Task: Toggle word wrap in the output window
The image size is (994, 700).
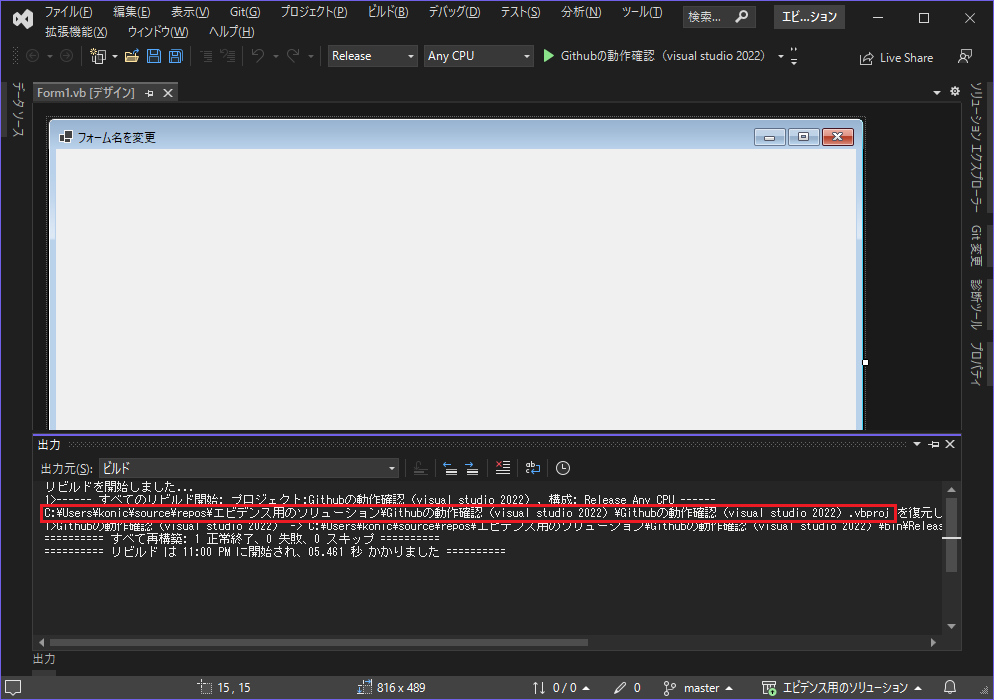Action: pos(532,467)
